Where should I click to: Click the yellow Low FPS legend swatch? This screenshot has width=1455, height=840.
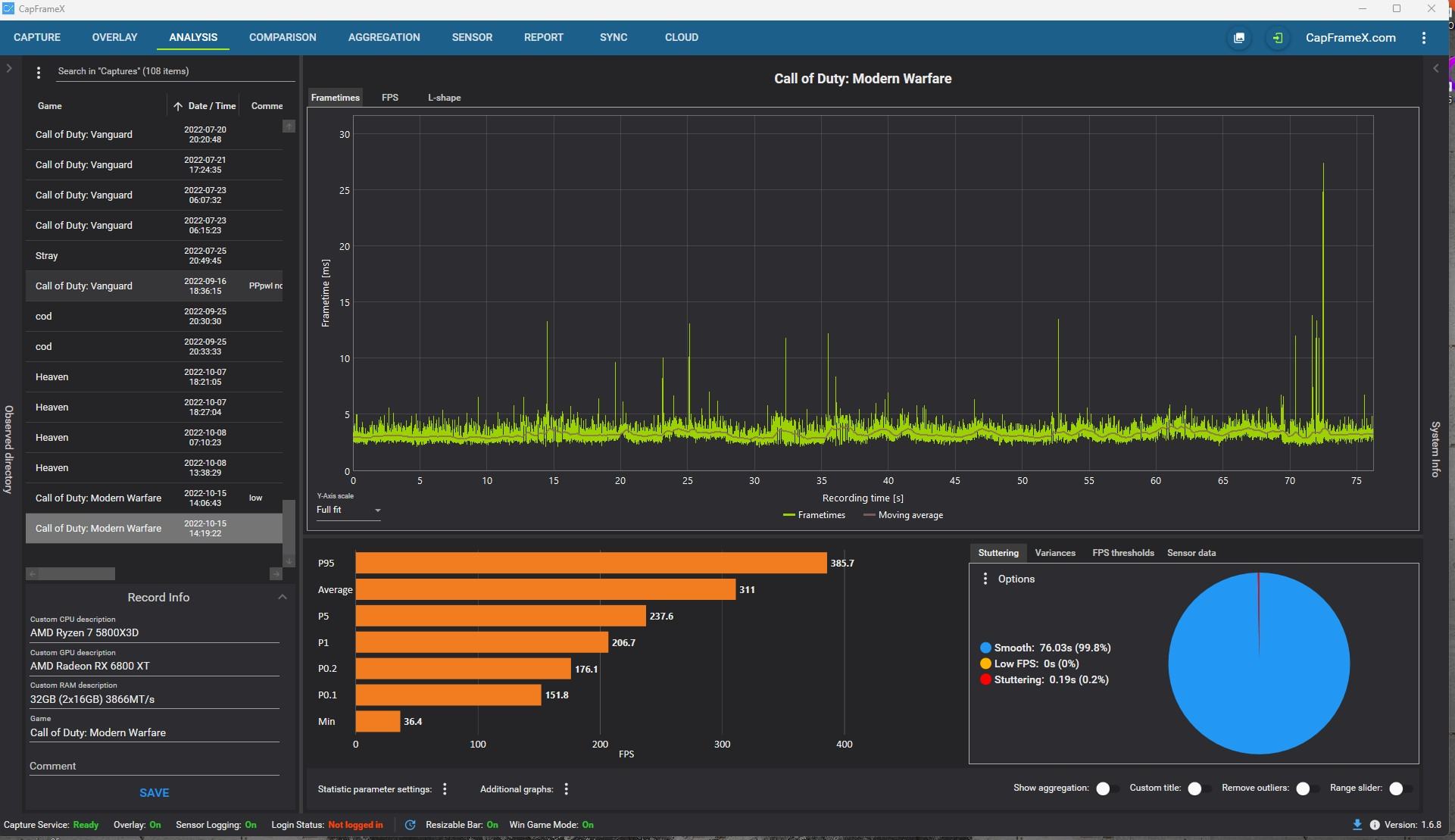(985, 664)
